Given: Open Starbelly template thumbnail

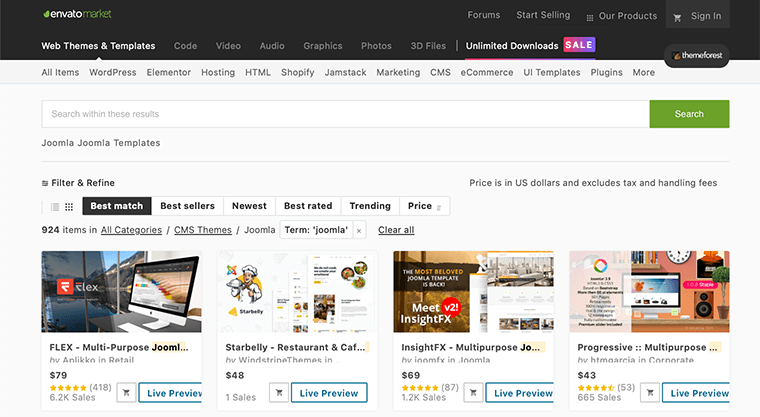Looking at the screenshot, I should coord(297,291).
